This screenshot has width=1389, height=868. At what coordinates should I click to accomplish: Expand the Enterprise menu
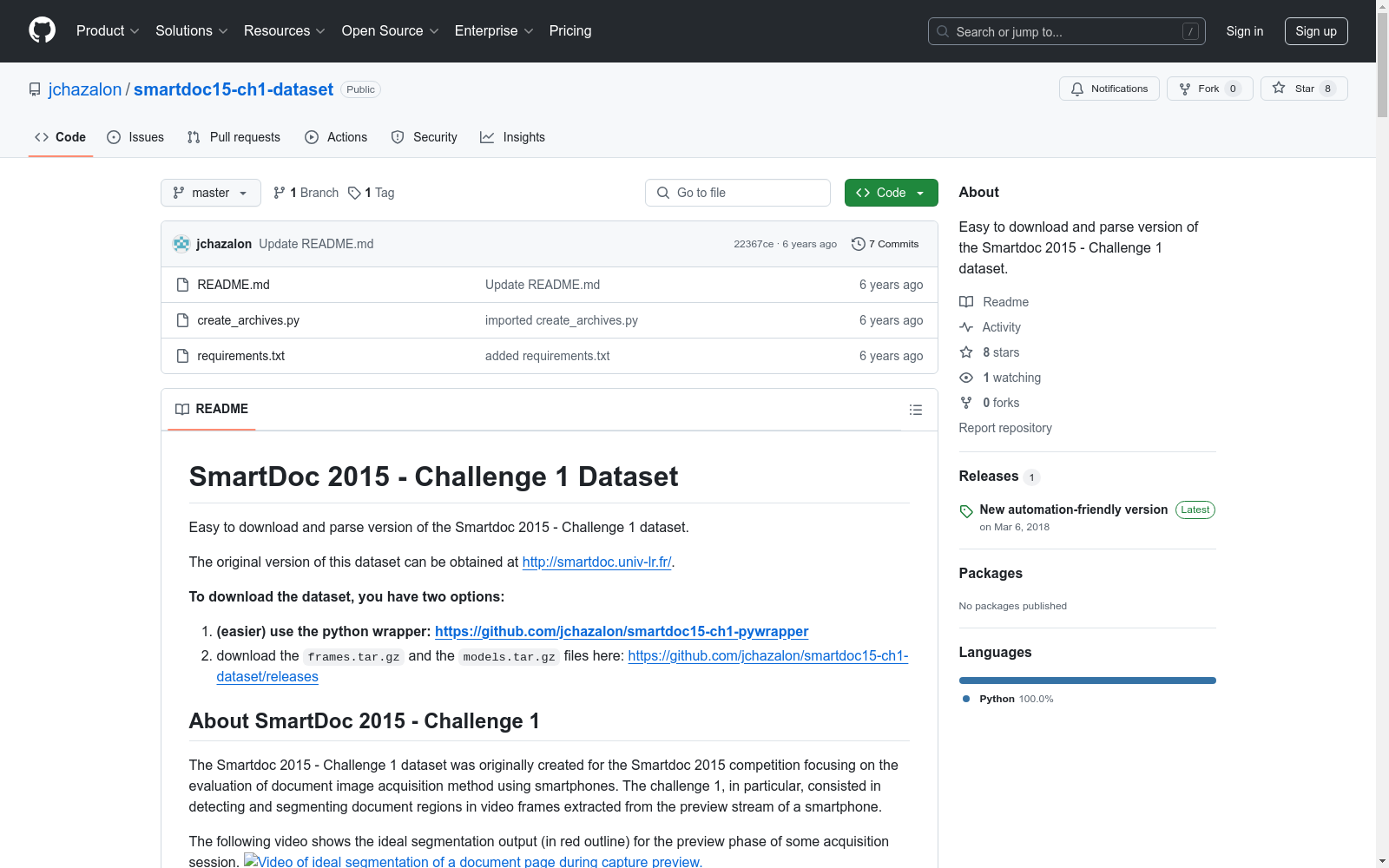494,31
